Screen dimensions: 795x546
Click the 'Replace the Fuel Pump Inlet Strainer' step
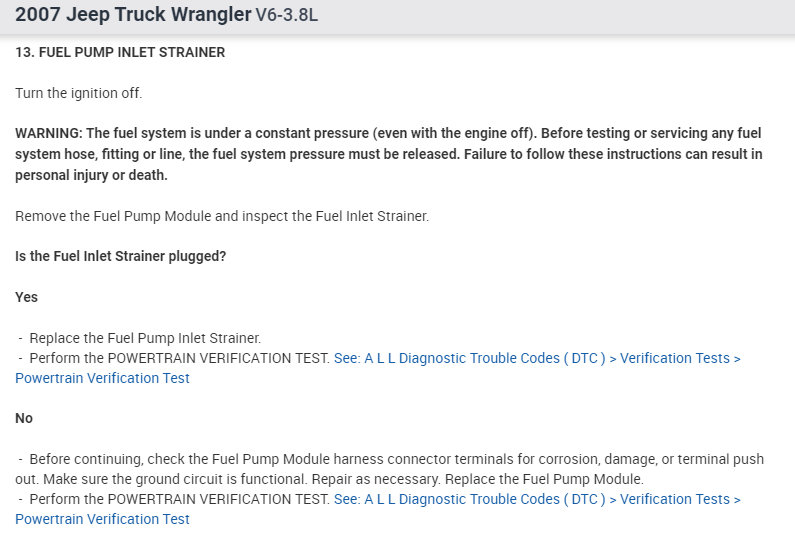pyautogui.click(x=145, y=338)
